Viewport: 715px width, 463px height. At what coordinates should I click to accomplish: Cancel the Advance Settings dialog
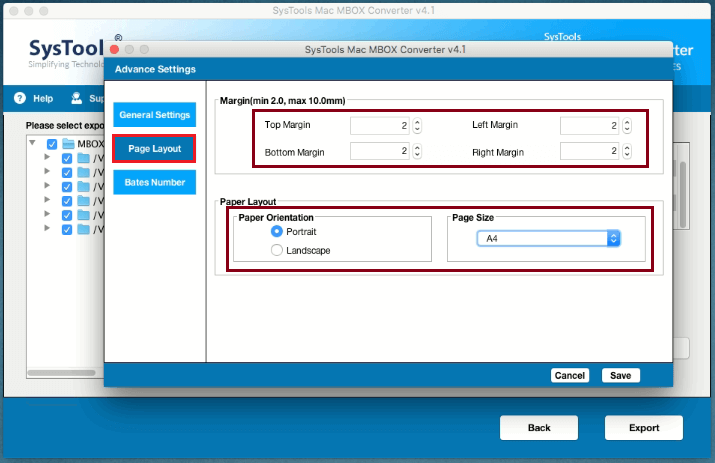[570, 375]
